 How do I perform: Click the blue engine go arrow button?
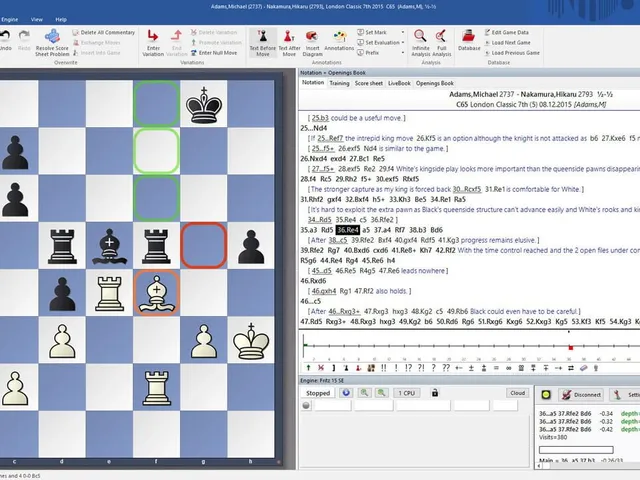(346, 393)
